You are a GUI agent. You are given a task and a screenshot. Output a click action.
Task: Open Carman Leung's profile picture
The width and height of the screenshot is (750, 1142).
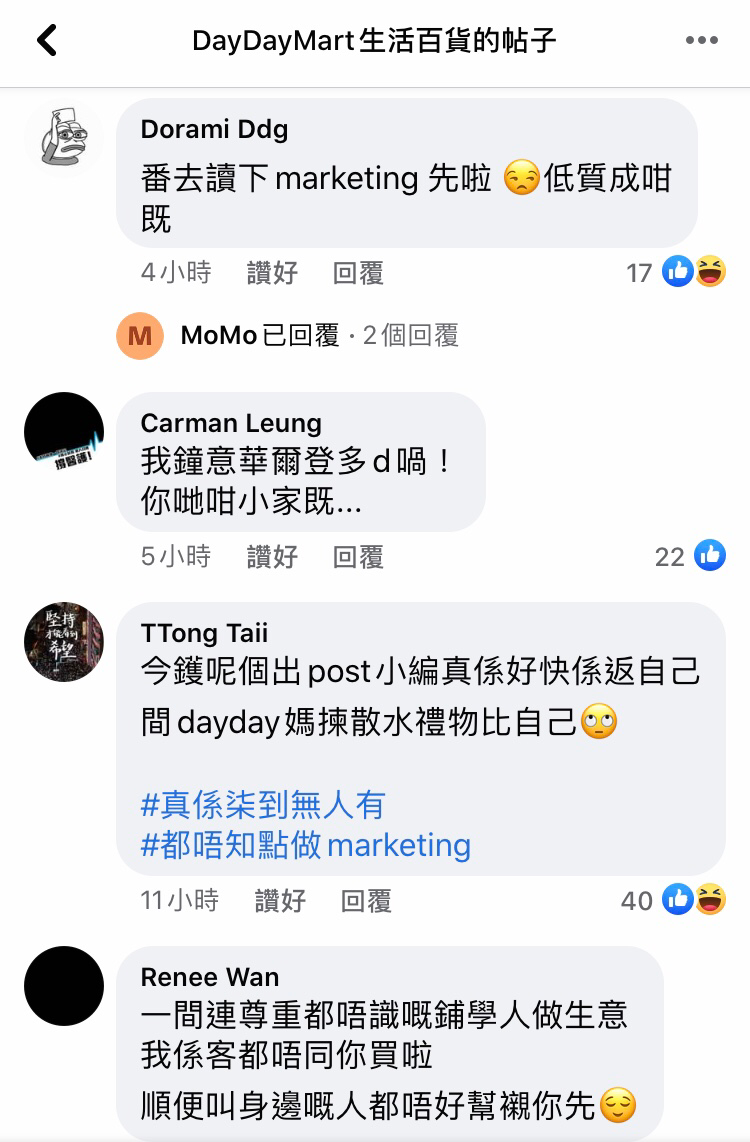point(64,432)
